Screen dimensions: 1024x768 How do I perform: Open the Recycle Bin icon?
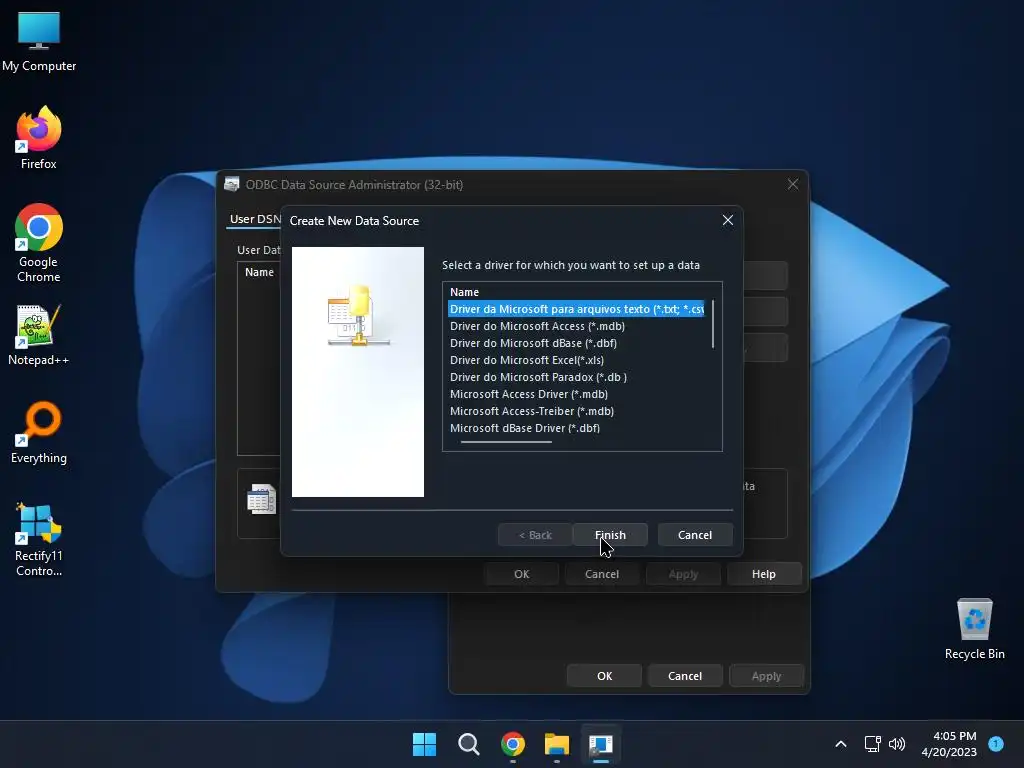point(974,629)
